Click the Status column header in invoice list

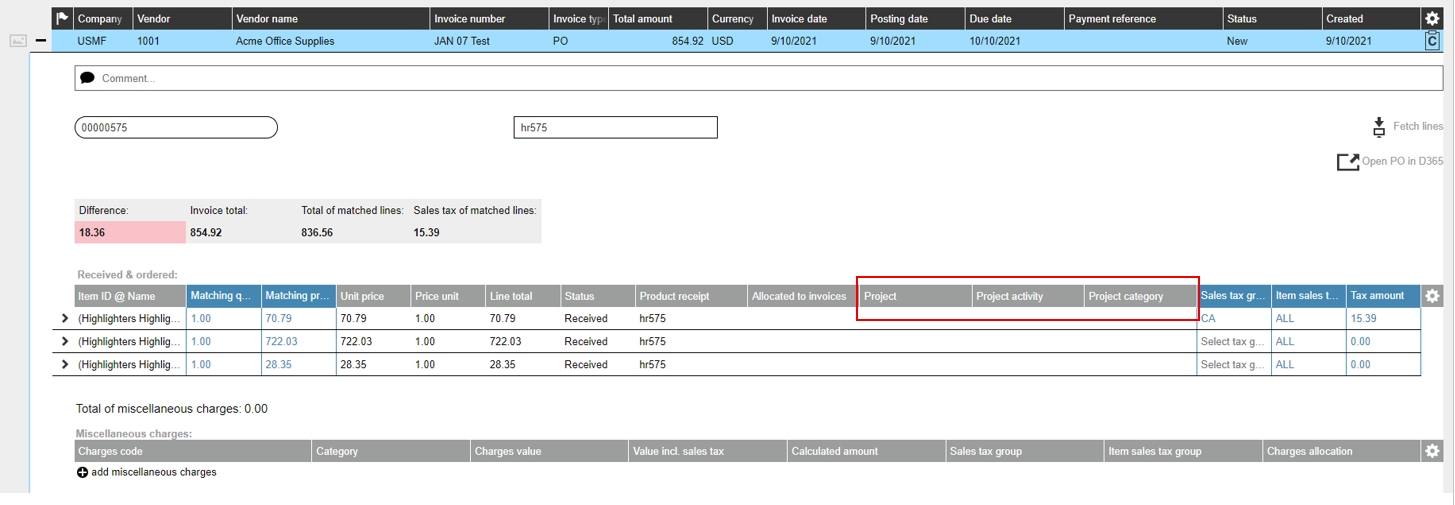pos(1271,19)
